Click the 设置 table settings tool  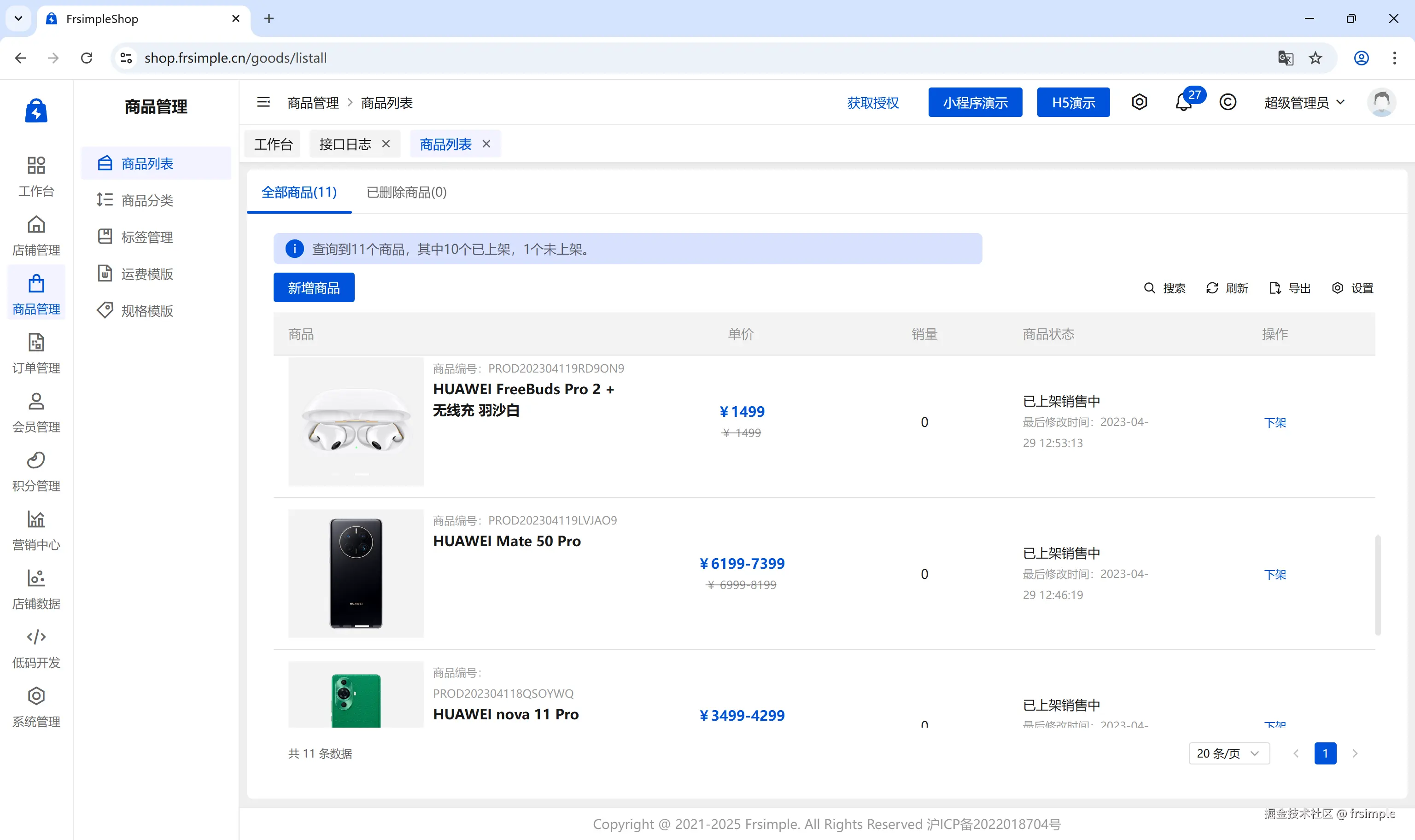[1353, 288]
